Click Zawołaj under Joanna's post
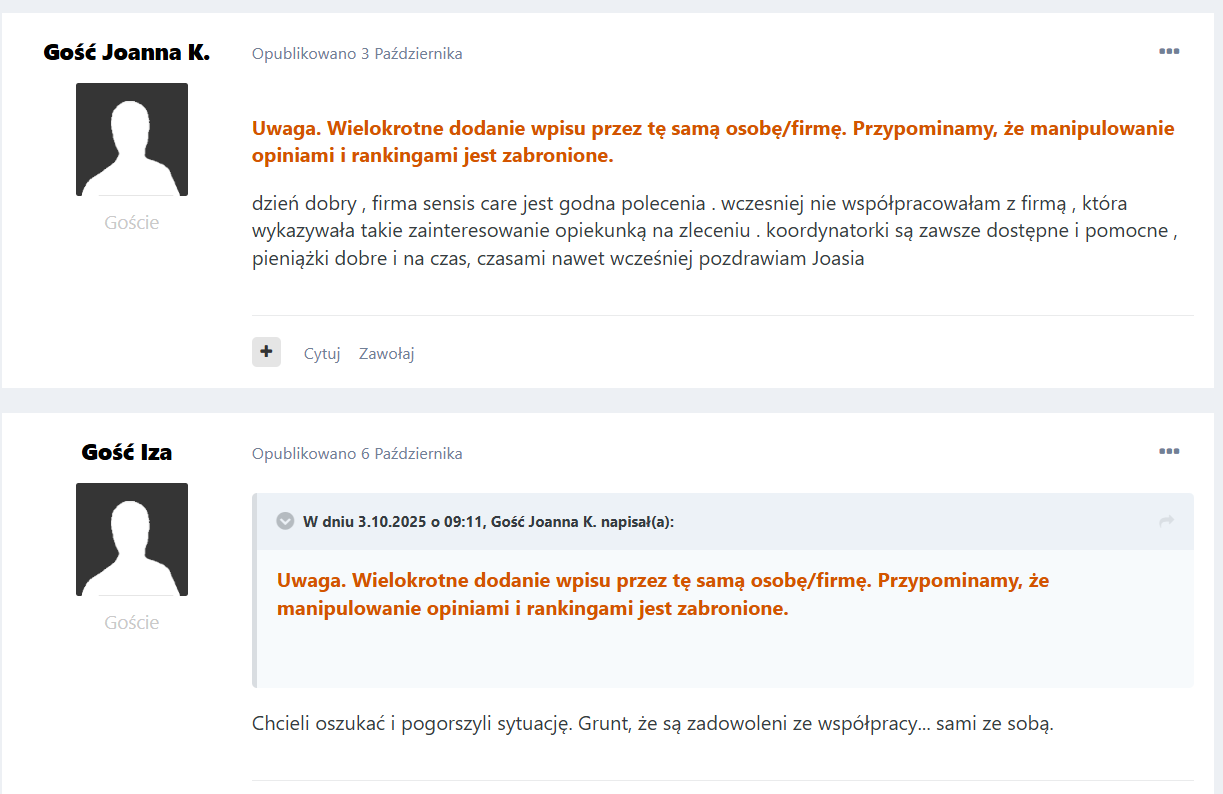Viewport: 1223px width, 794px height. click(387, 353)
